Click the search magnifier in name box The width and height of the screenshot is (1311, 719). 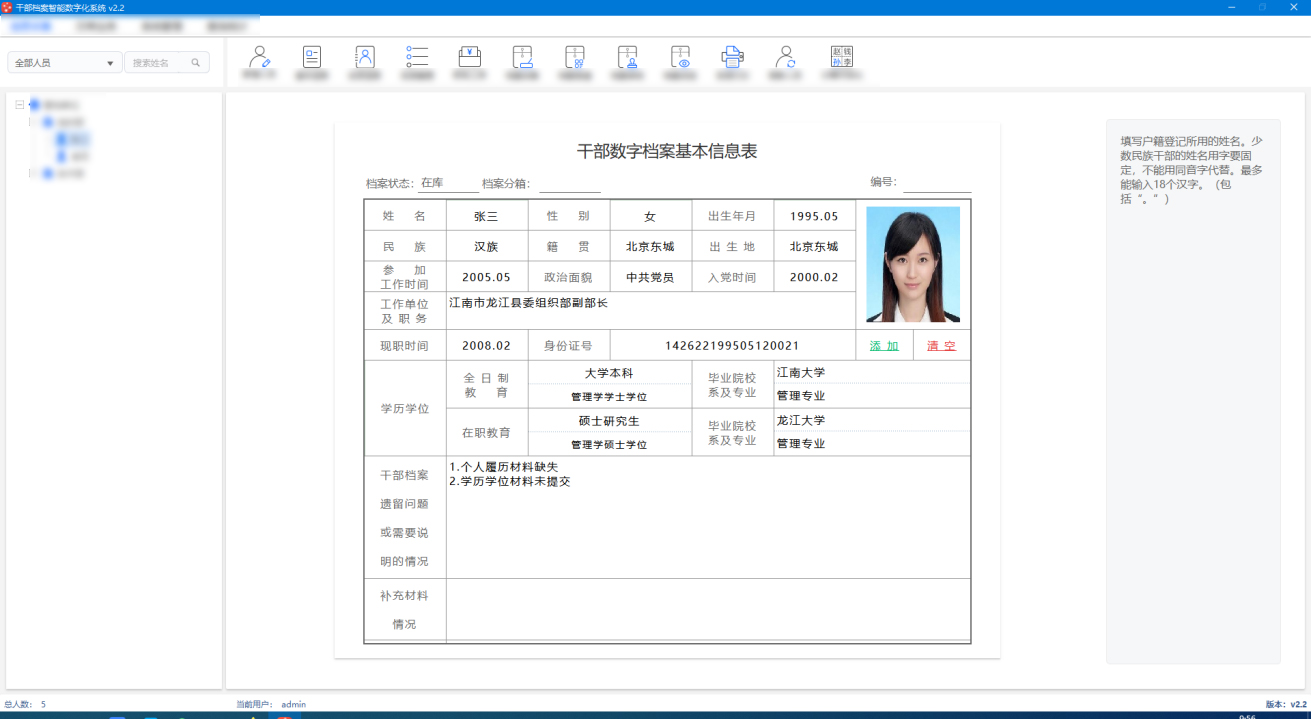pyautogui.click(x=196, y=63)
